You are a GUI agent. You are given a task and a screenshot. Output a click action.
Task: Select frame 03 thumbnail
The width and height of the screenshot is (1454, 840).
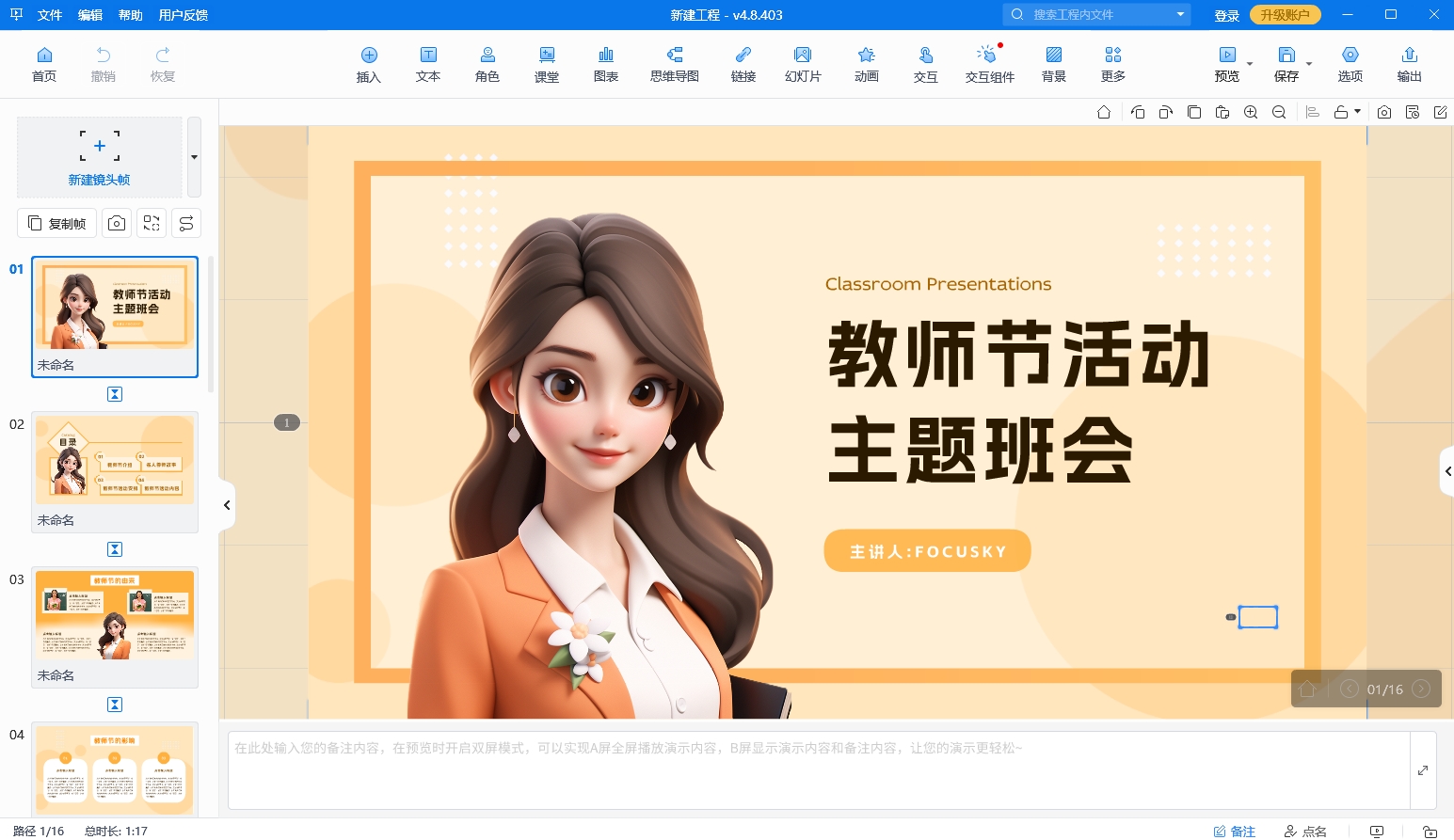[x=115, y=626]
